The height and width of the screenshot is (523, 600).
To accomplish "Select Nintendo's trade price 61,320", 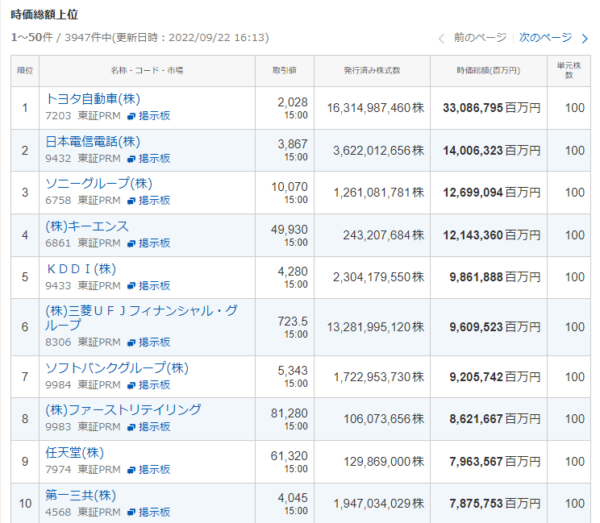I will [x=289, y=456].
